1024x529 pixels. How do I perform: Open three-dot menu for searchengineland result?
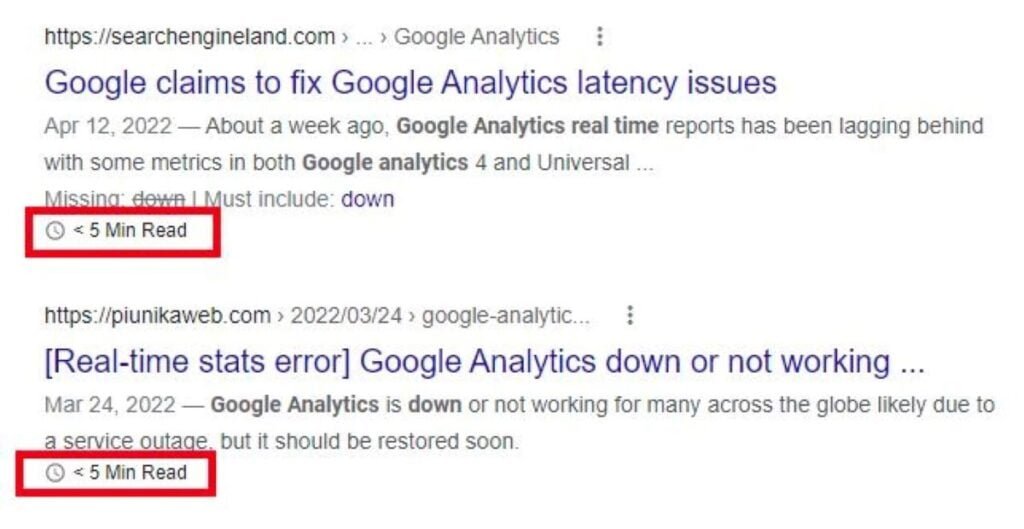(x=599, y=37)
